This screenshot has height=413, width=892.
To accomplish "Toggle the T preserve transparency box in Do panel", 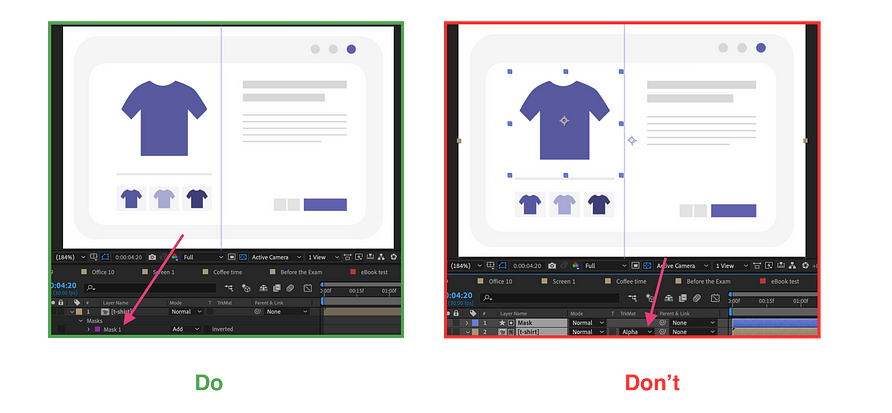I will click(210, 311).
